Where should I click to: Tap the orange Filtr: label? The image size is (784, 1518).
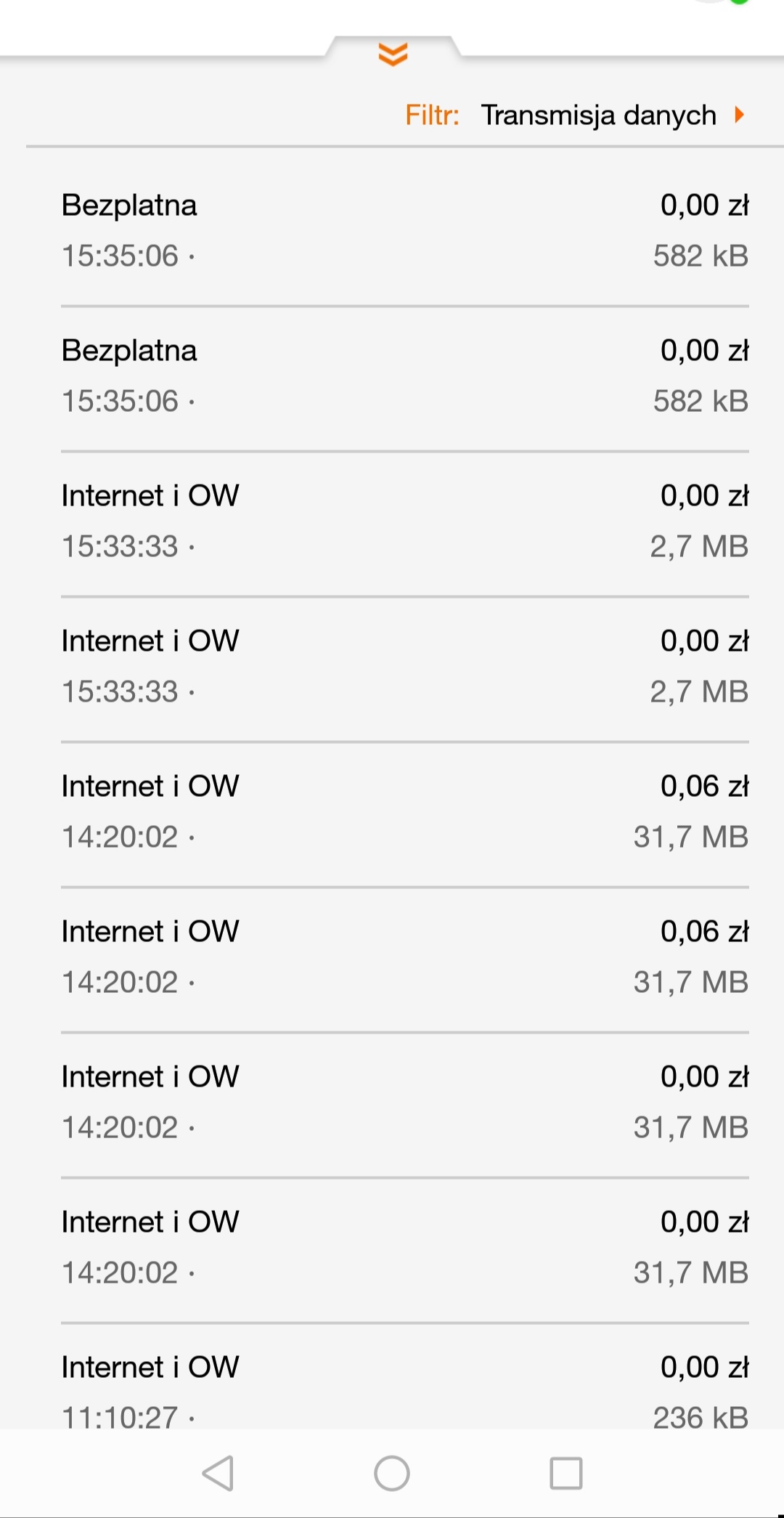(432, 115)
